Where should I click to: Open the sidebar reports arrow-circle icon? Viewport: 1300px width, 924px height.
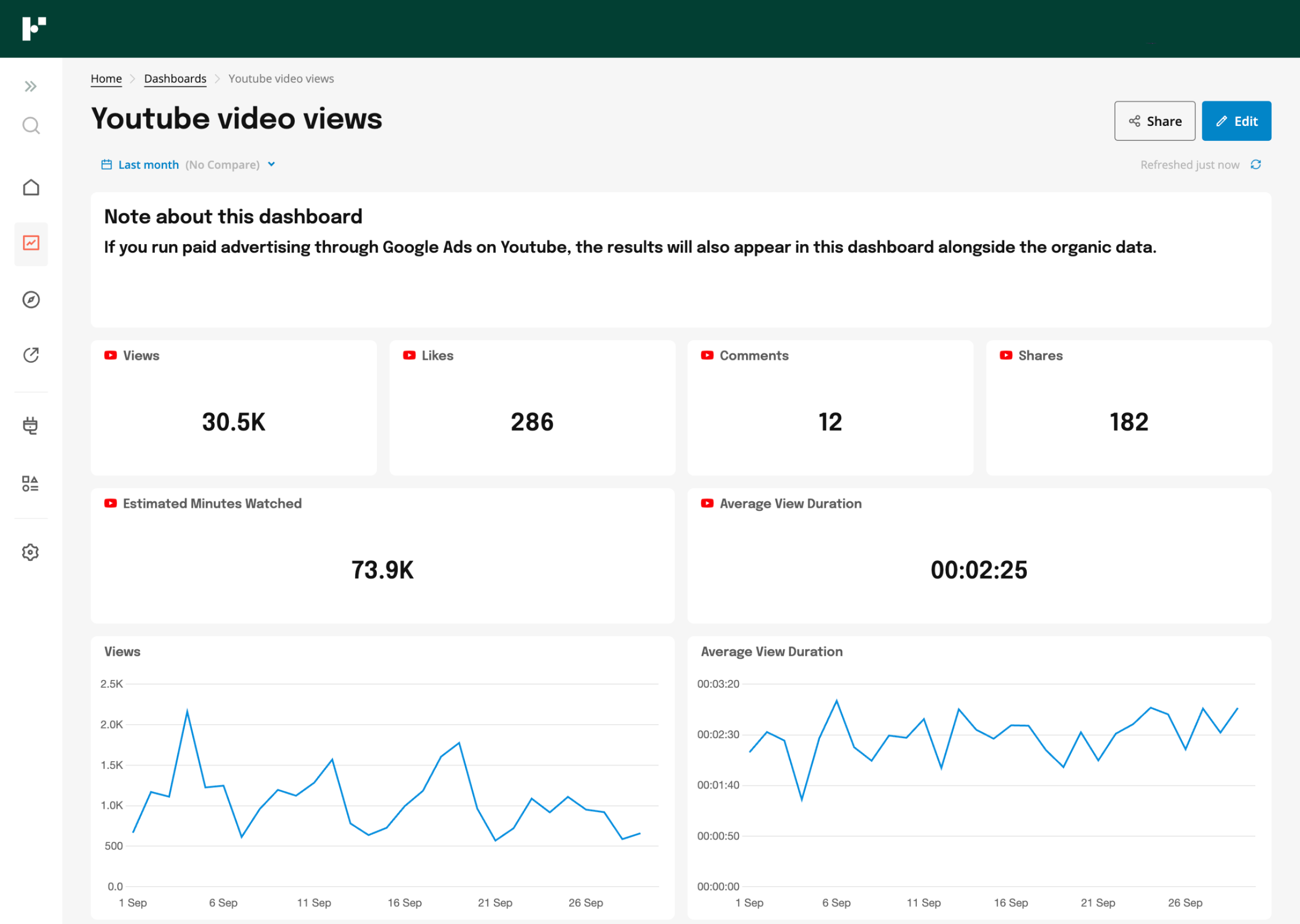[x=31, y=355]
